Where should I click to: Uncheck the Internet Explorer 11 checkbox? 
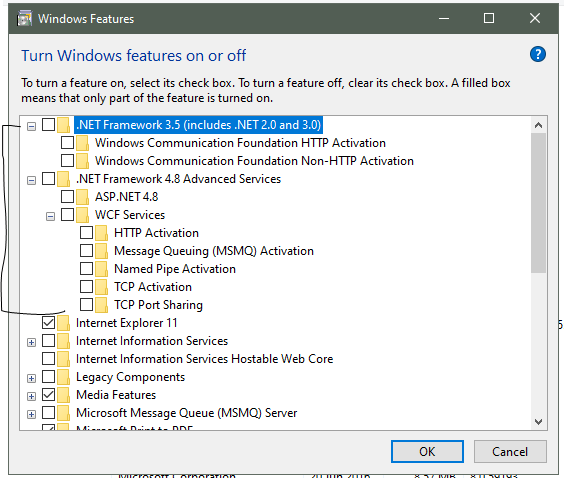click(49, 322)
